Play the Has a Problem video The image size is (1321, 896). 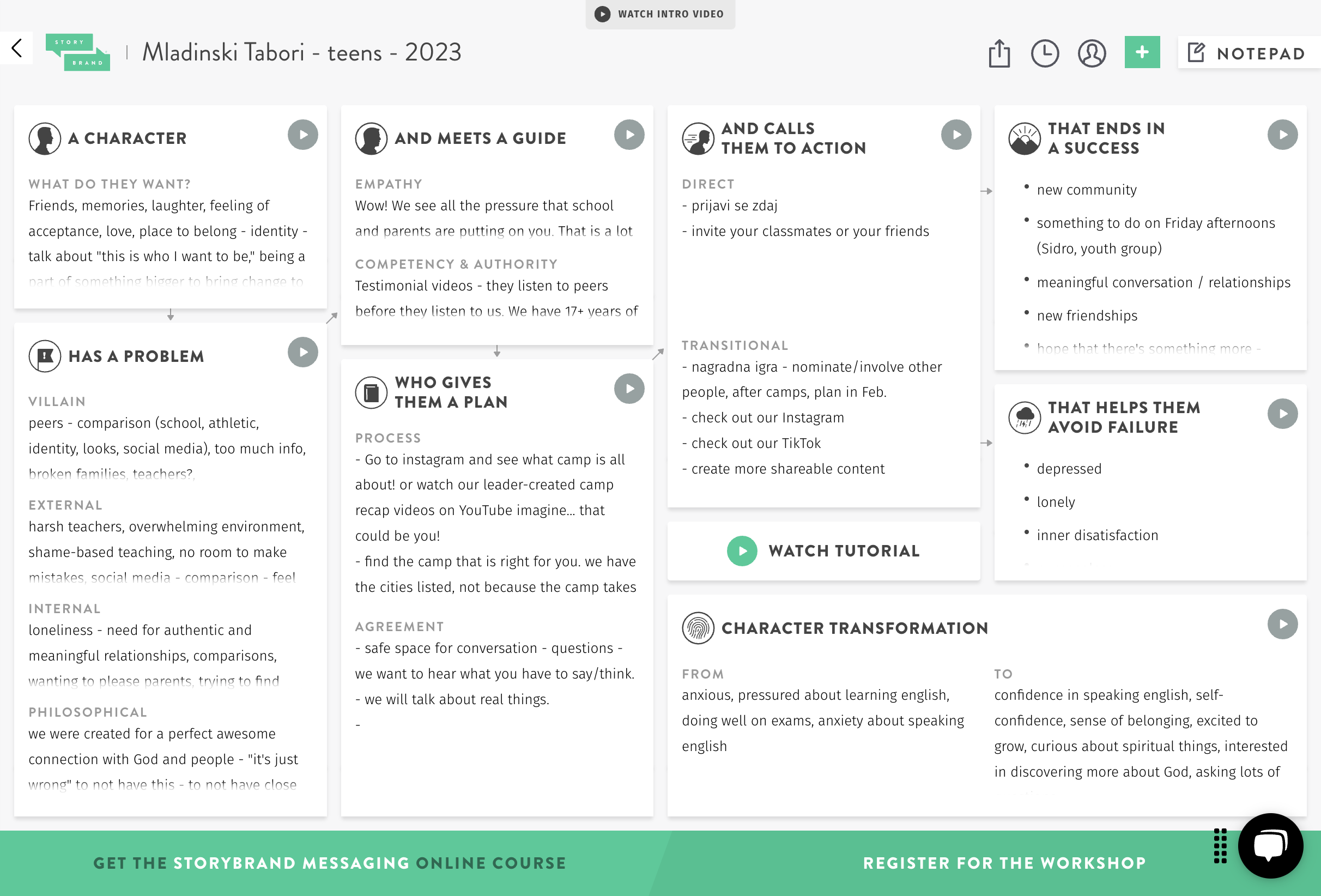[302, 353]
